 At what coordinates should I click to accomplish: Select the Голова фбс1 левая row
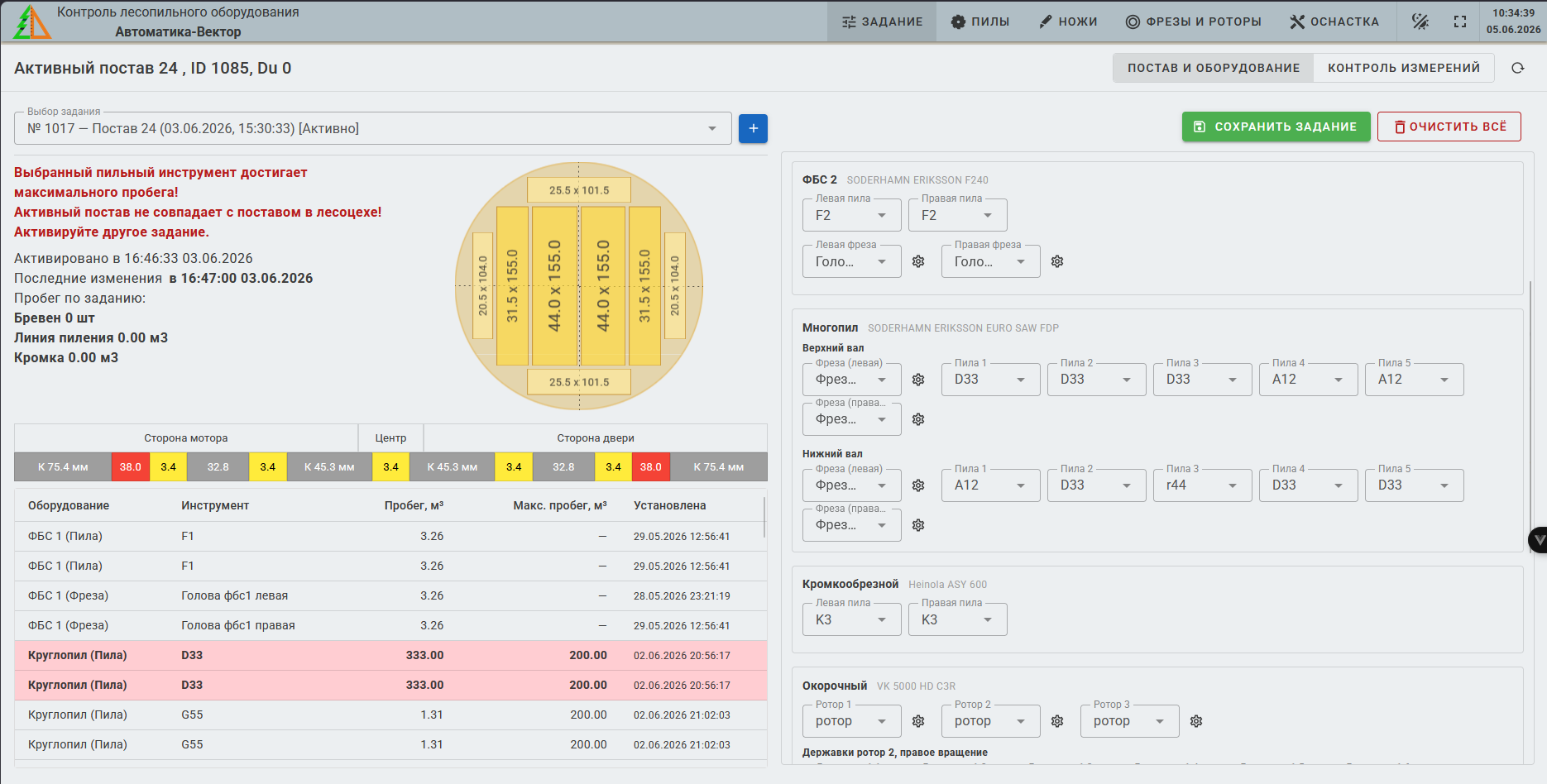390,595
